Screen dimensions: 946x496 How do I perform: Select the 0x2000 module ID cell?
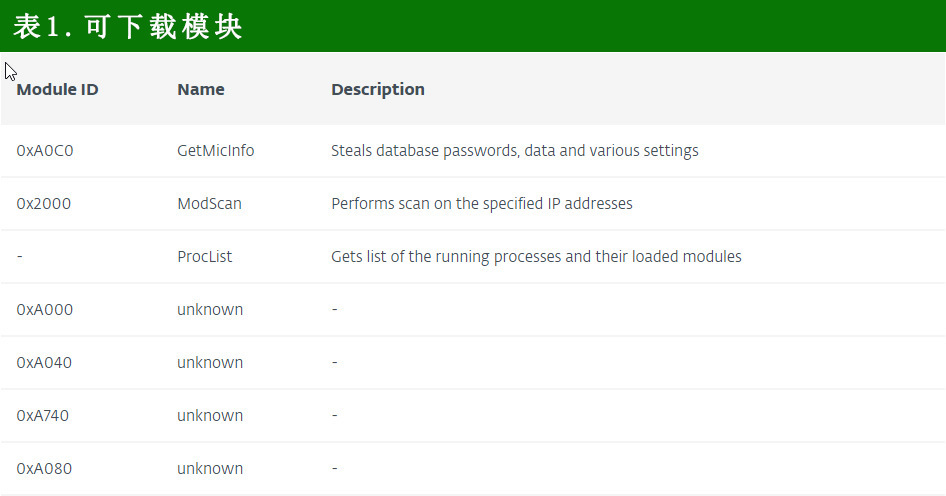click(x=43, y=204)
